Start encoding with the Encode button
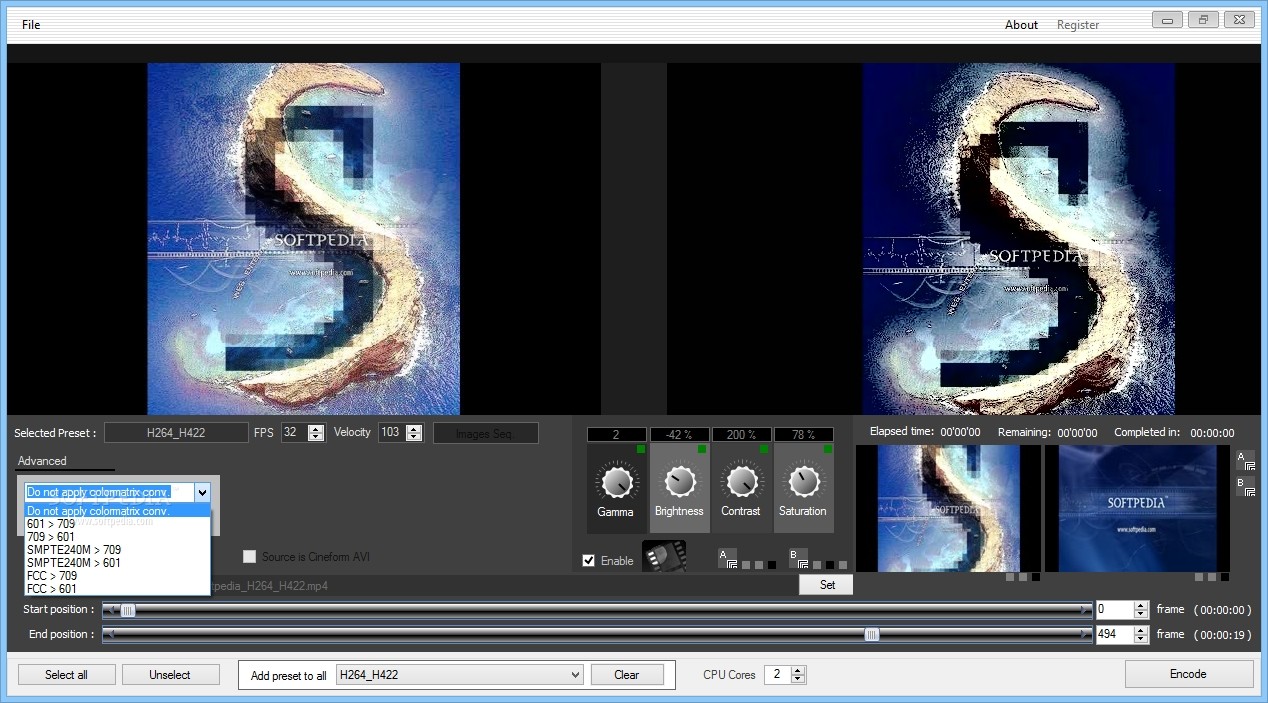Viewport: 1268px width, 703px height. pos(1188,674)
